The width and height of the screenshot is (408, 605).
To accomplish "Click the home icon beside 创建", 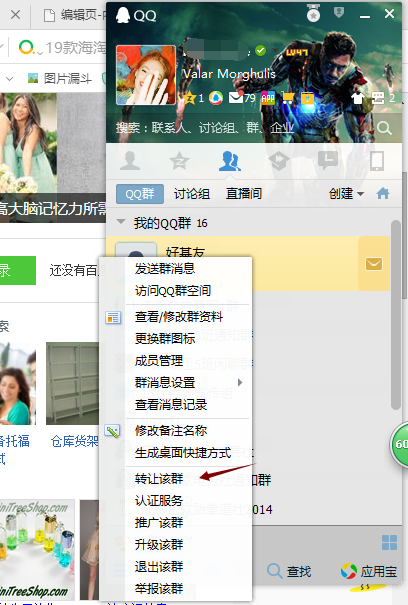I will click(383, 193).
